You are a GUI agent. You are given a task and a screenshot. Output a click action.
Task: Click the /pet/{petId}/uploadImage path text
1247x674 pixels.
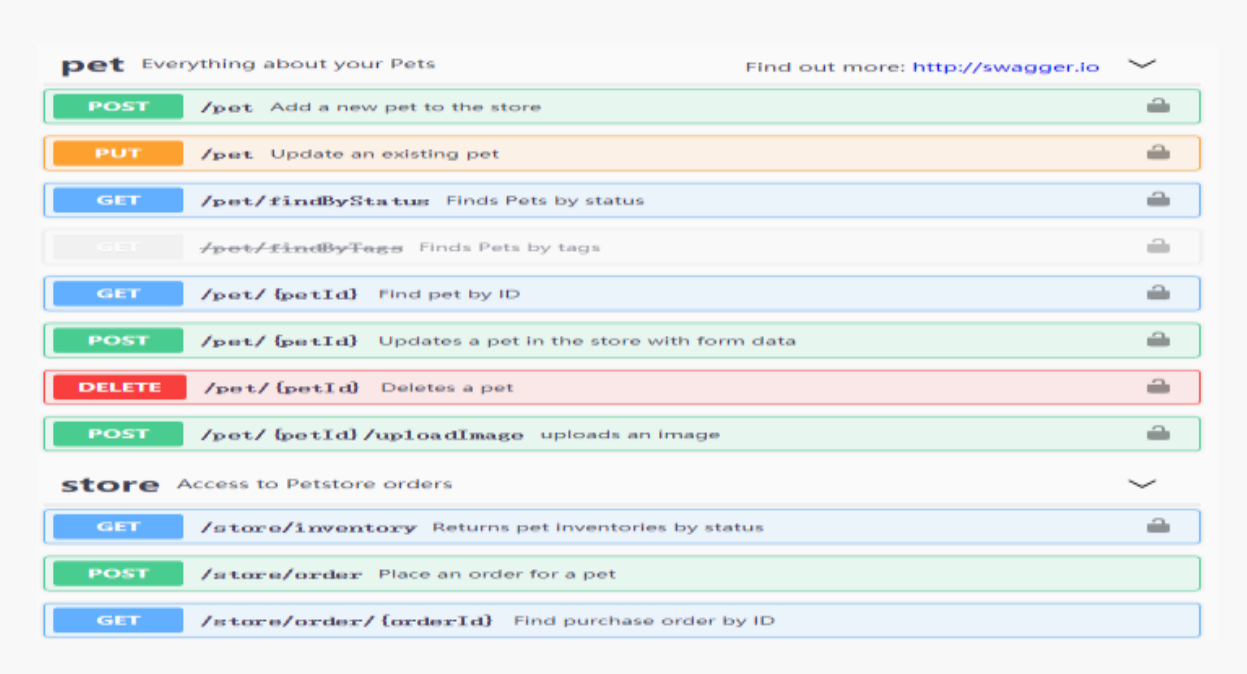[362, 434]
